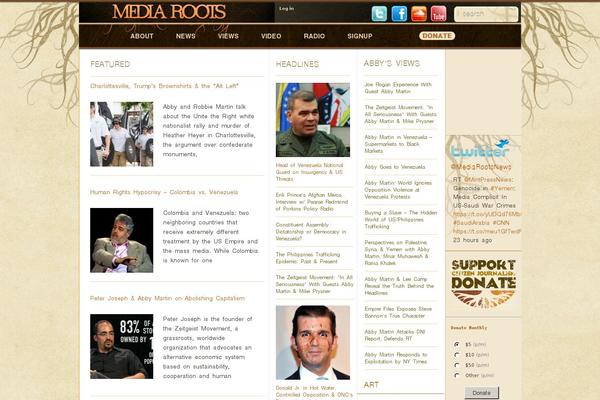The image size is (600, 400).
Task: Open Abby Martin Responds to NY Times link
Action: pos(396,358)
